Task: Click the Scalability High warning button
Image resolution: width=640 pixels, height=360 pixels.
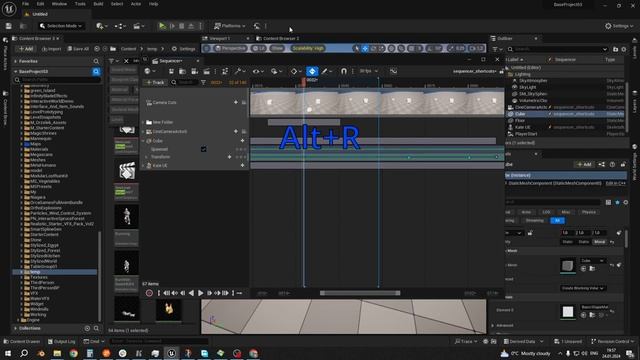Action: coord(308,49)
